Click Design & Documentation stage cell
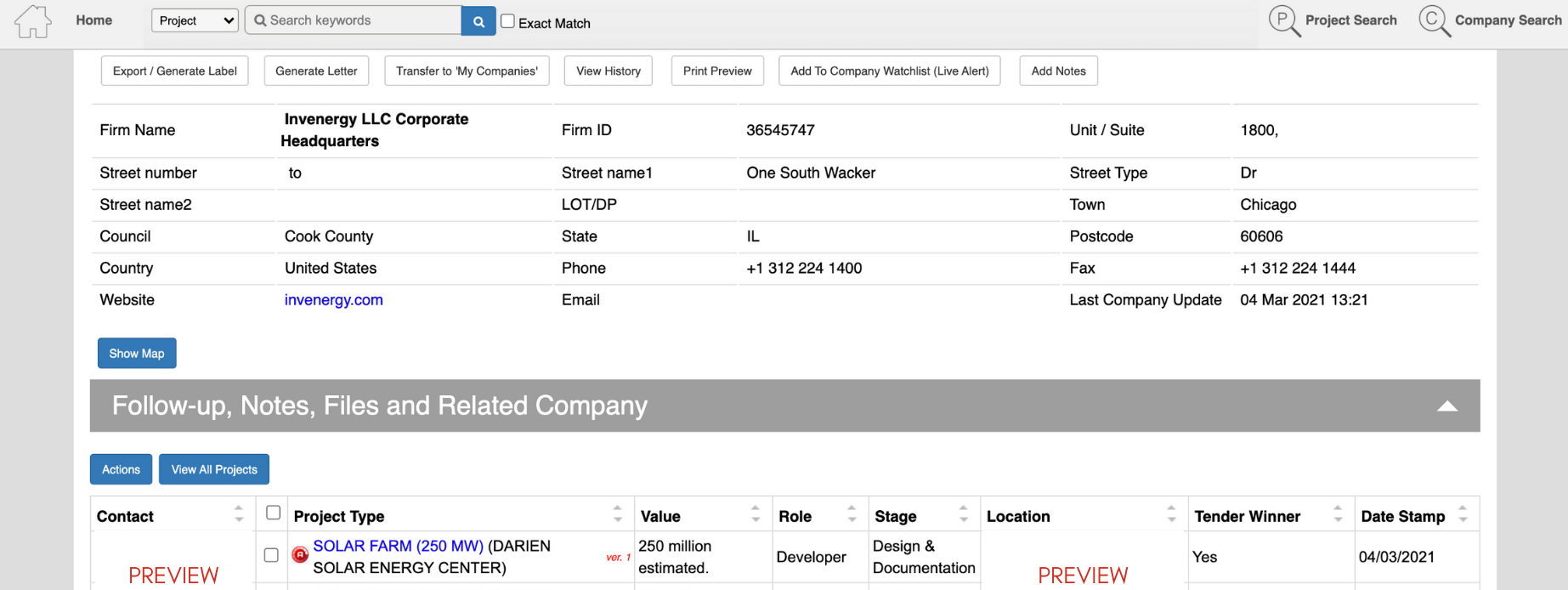The width and height of the screenshot is (1568, 590). coord(924,557)
